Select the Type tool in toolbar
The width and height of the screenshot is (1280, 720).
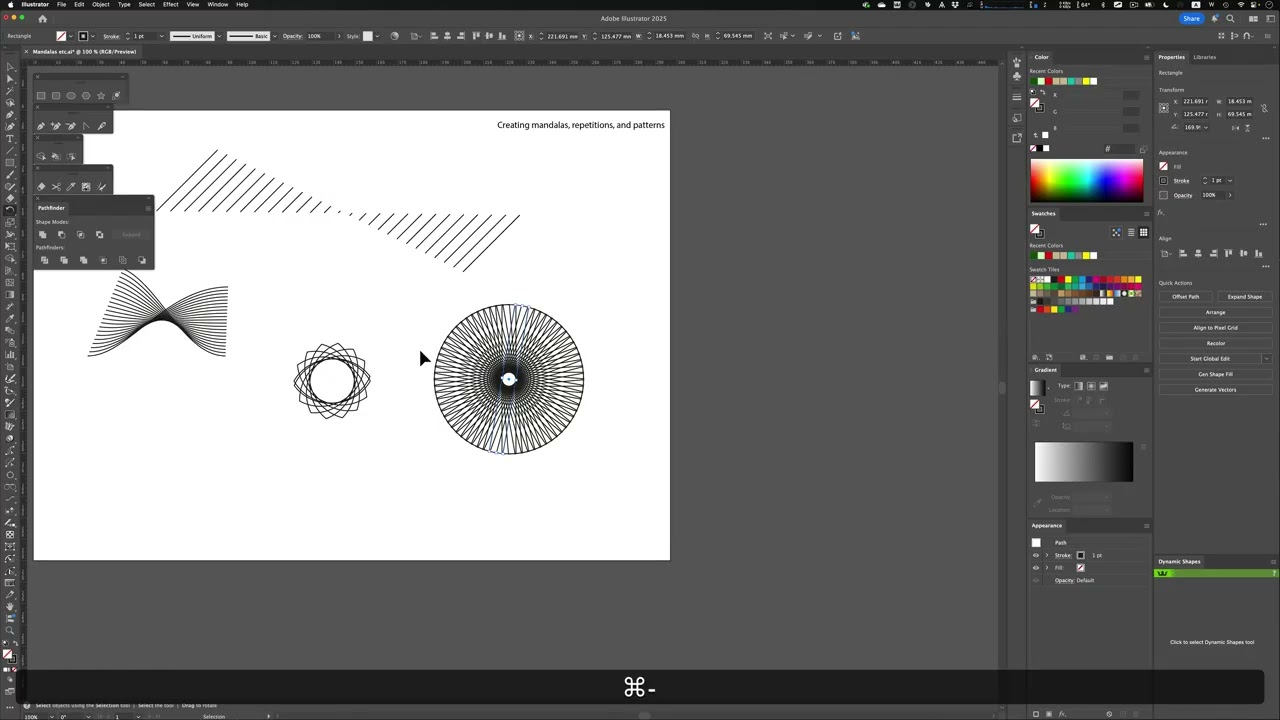click(10, 139)
